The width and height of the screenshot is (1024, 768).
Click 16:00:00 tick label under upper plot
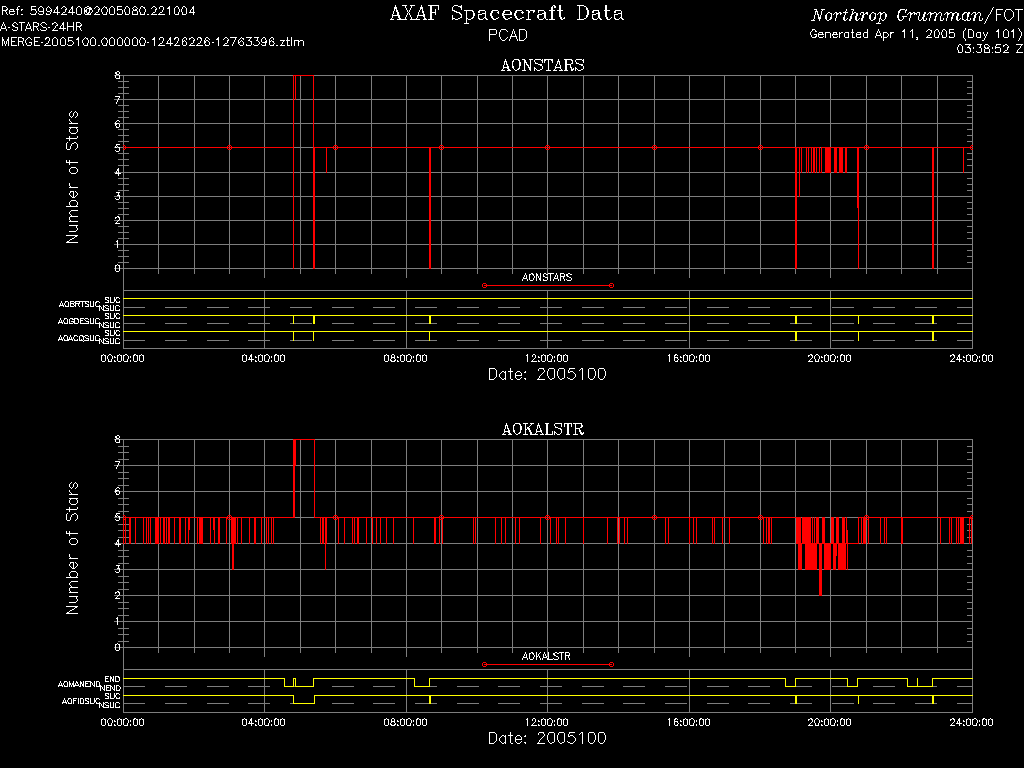[688, 359]
